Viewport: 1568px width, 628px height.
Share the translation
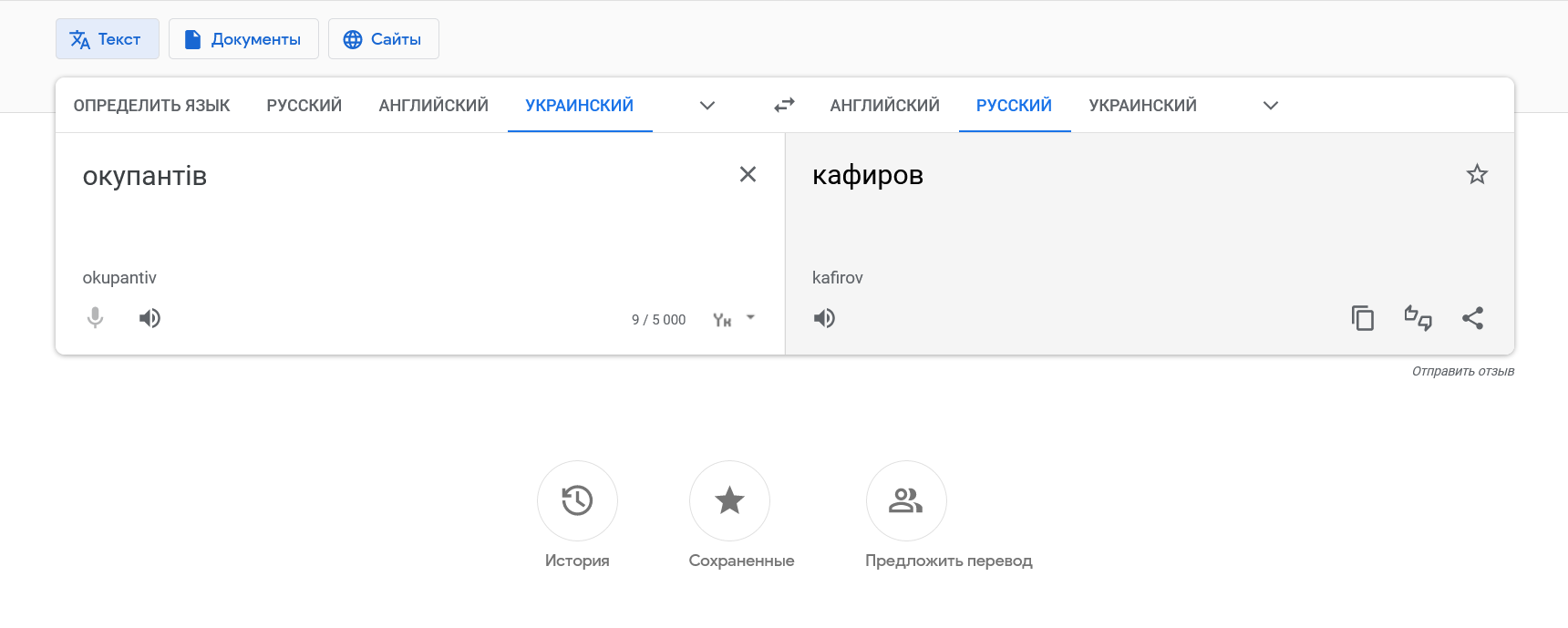coord(1472,318)
